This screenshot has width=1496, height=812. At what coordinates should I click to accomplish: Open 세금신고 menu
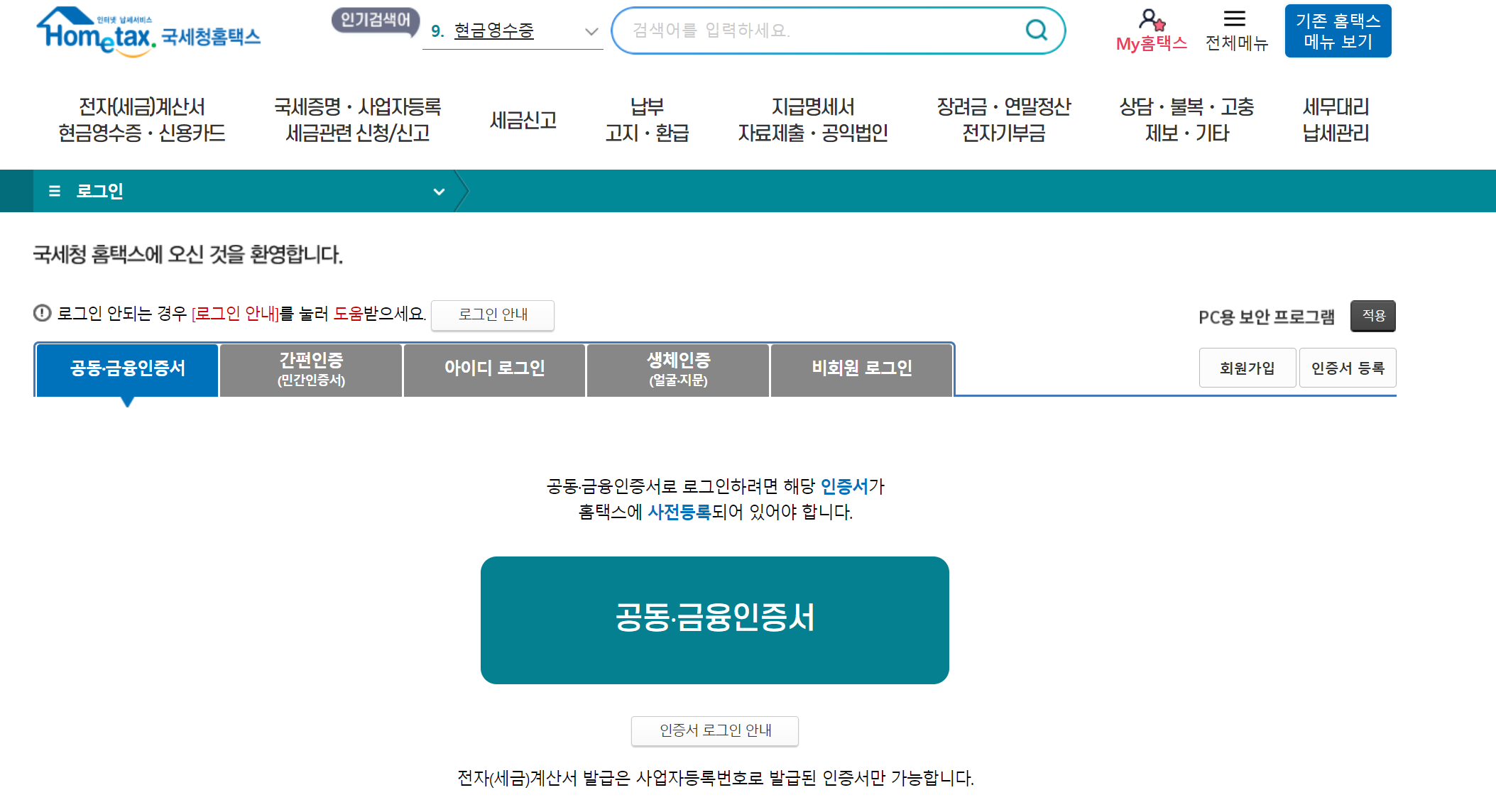tap(523, 120)
